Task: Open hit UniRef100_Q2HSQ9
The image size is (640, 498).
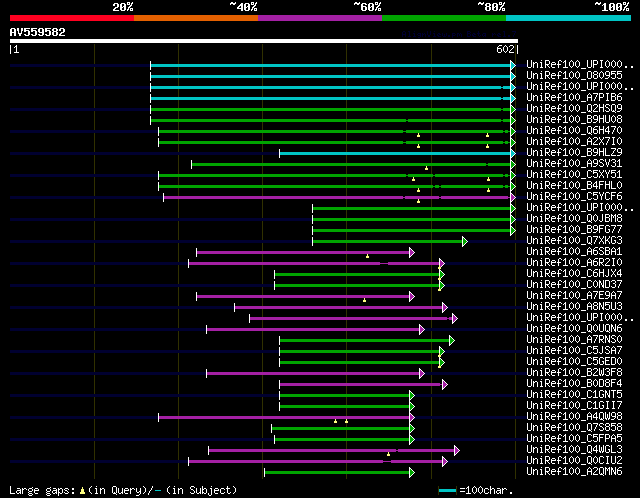Action: point(574,109)
